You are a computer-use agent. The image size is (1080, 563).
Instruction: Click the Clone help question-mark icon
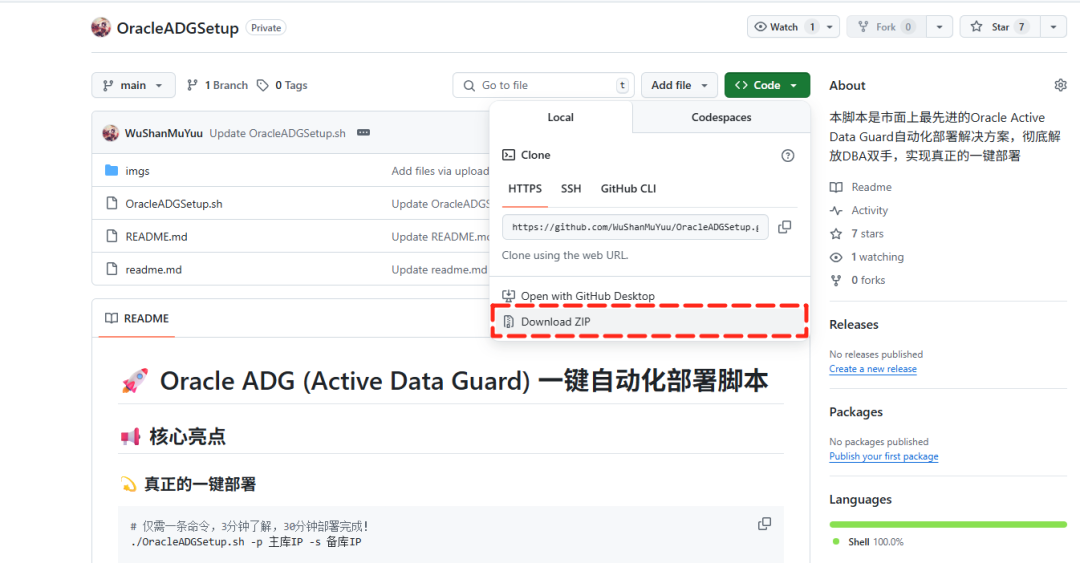click(787, 156)
